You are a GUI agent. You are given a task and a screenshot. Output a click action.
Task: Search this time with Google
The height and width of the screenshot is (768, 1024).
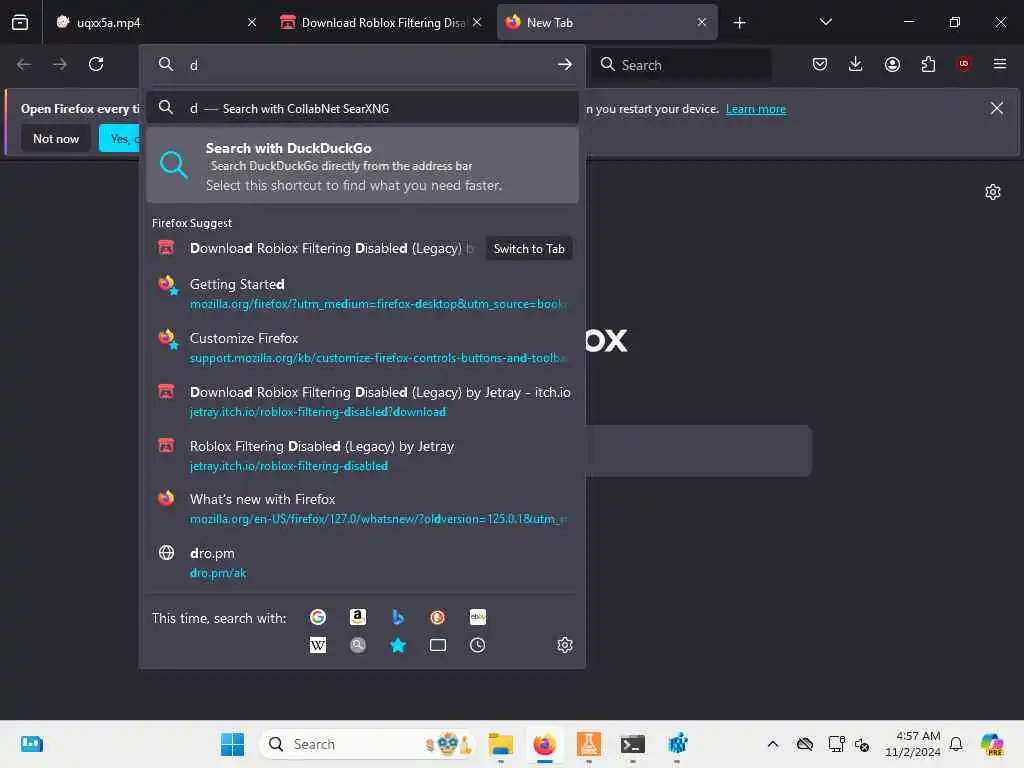coord(318,617)
